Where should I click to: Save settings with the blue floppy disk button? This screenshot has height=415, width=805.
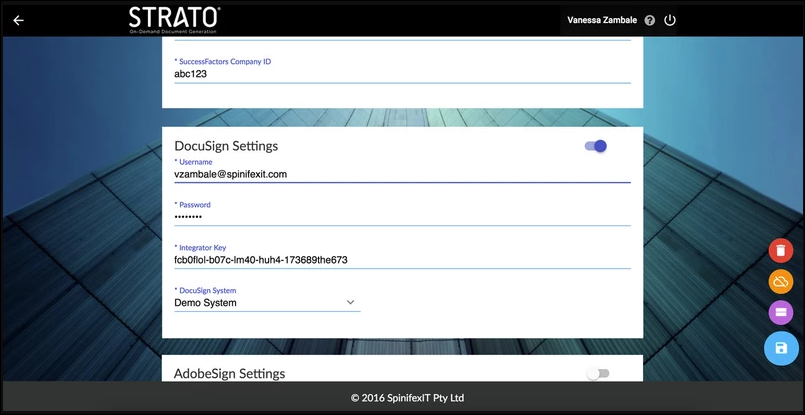[x=781, y=348]
